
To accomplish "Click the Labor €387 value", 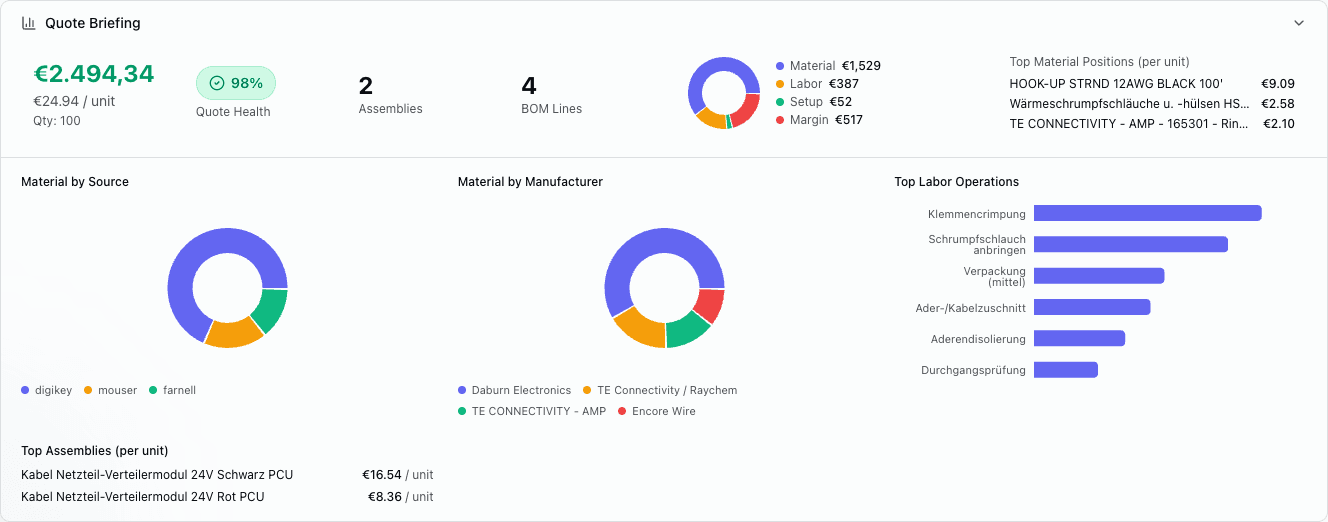I will pos(843,84).
